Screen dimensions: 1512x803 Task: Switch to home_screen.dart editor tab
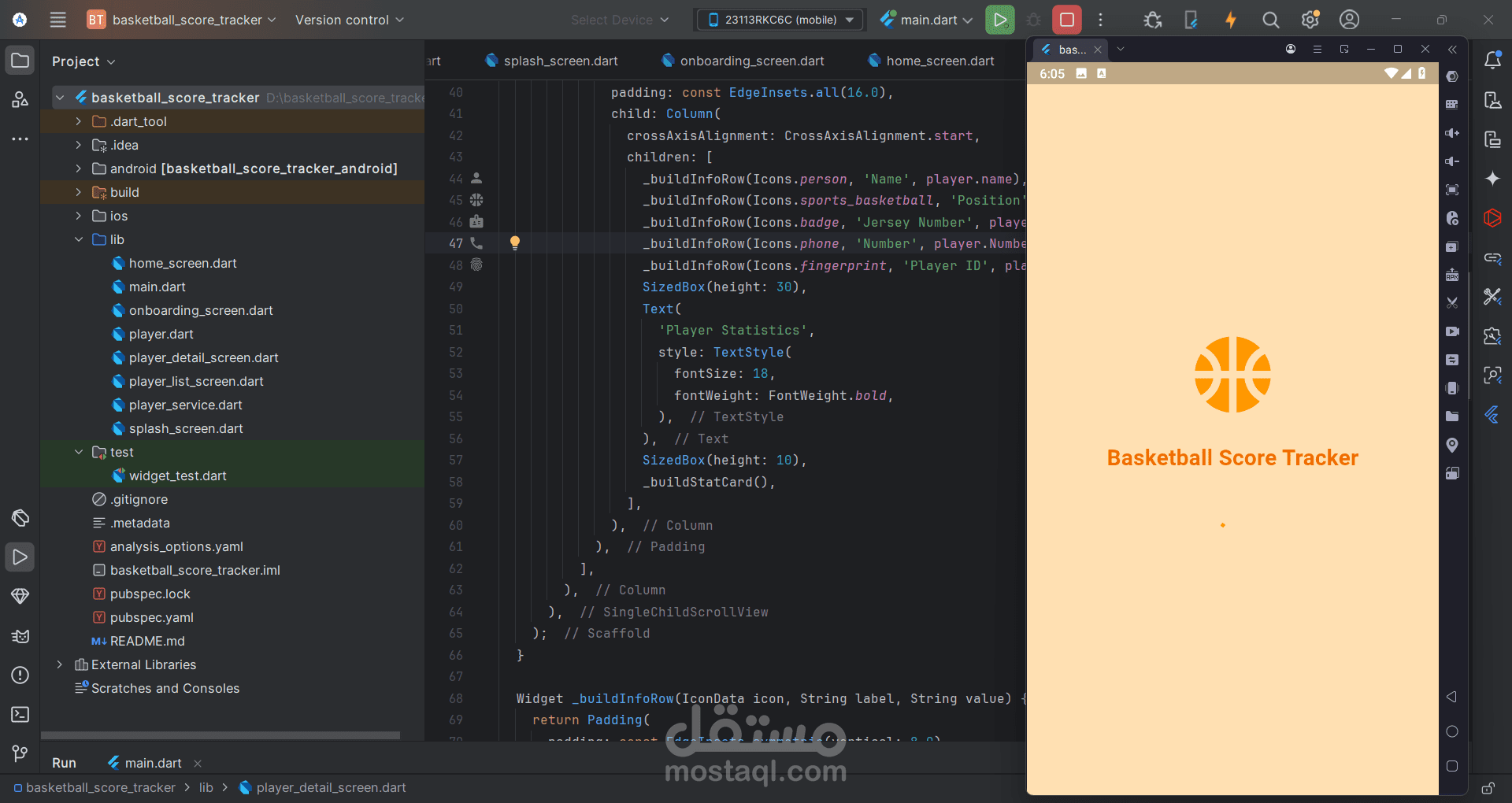coord(931,61)
